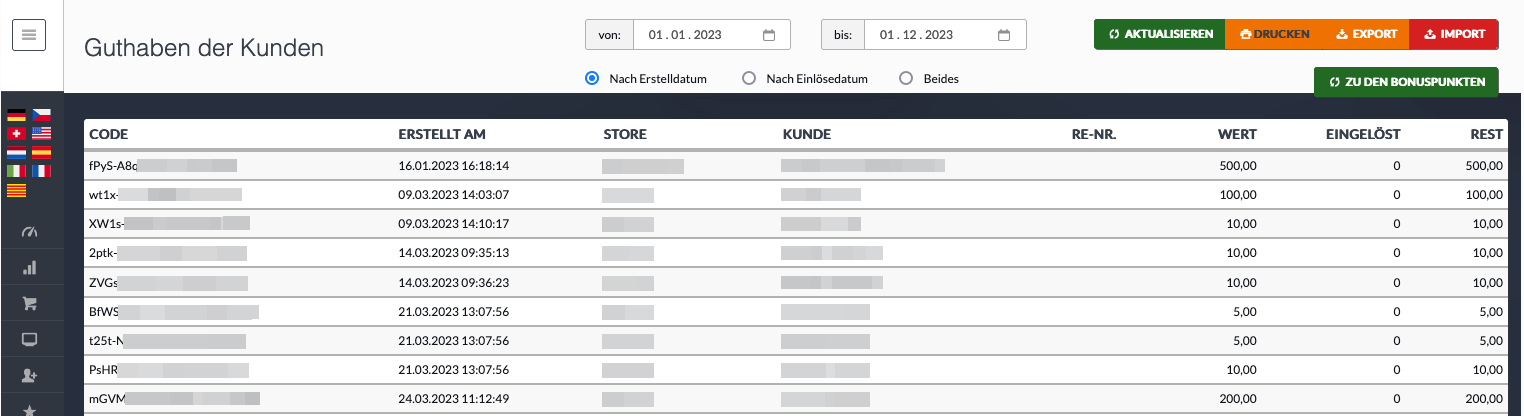Select the French flag language

coord(41,171)
